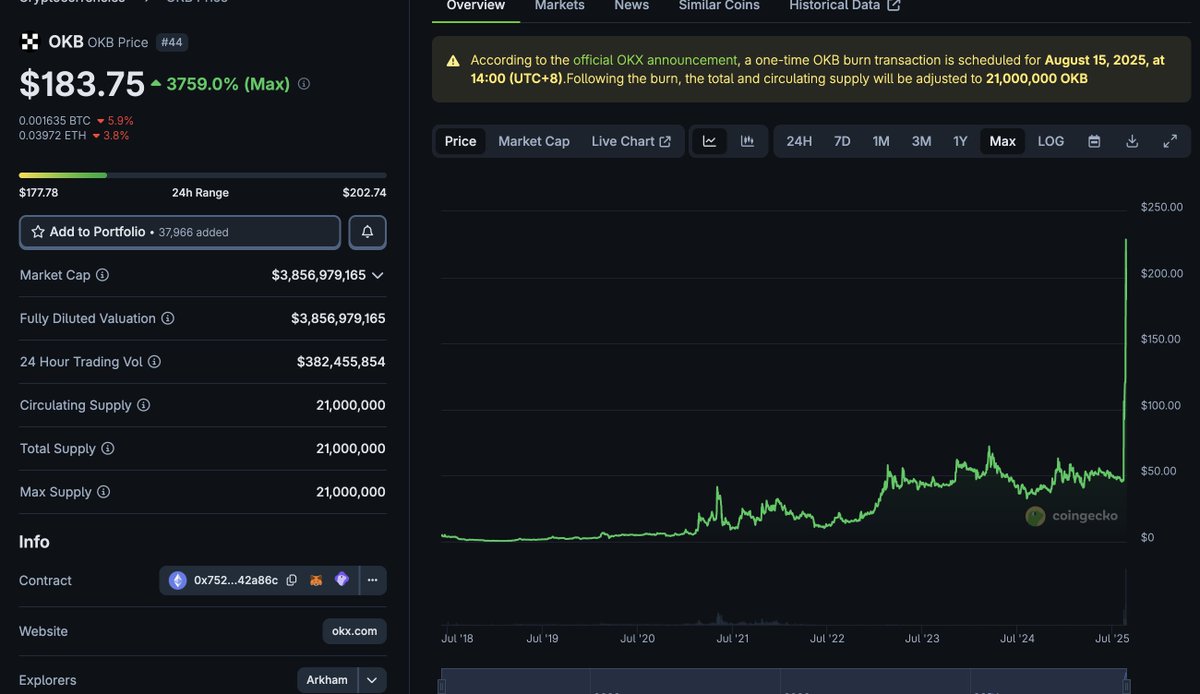Click the warning triangle icon in announcement
The image size is (1200, 694).
453,61
